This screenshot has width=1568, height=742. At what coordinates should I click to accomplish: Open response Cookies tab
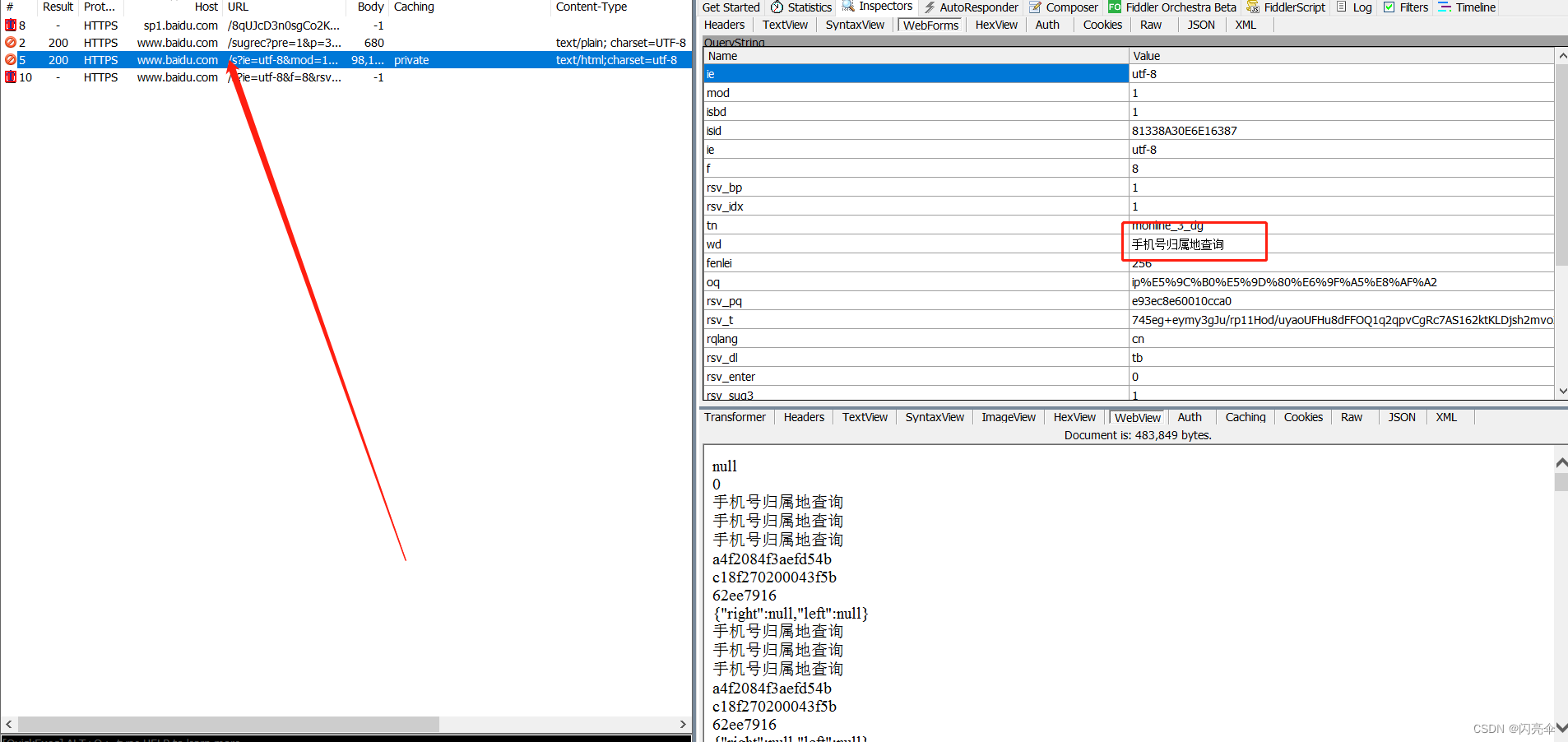[x=1303, y=417]
